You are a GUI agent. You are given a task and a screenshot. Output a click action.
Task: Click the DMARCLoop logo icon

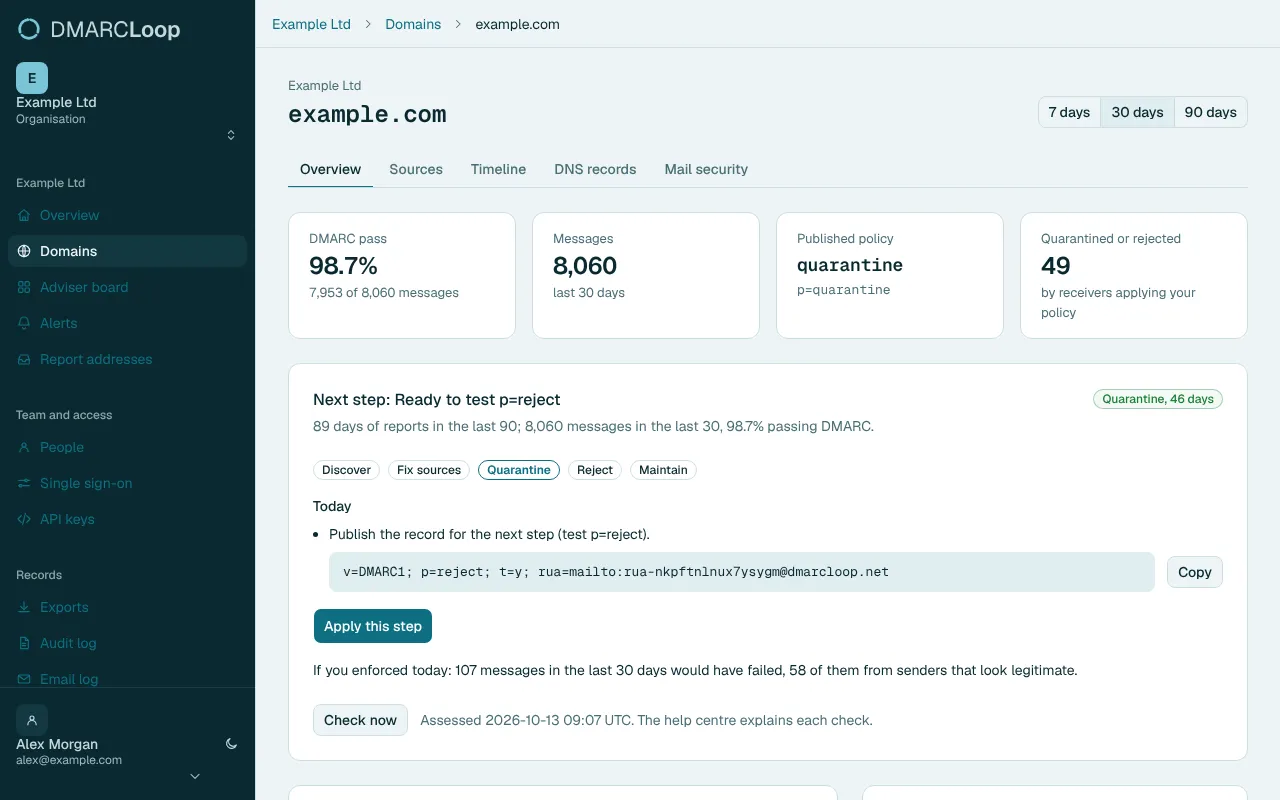coord(30,29)
